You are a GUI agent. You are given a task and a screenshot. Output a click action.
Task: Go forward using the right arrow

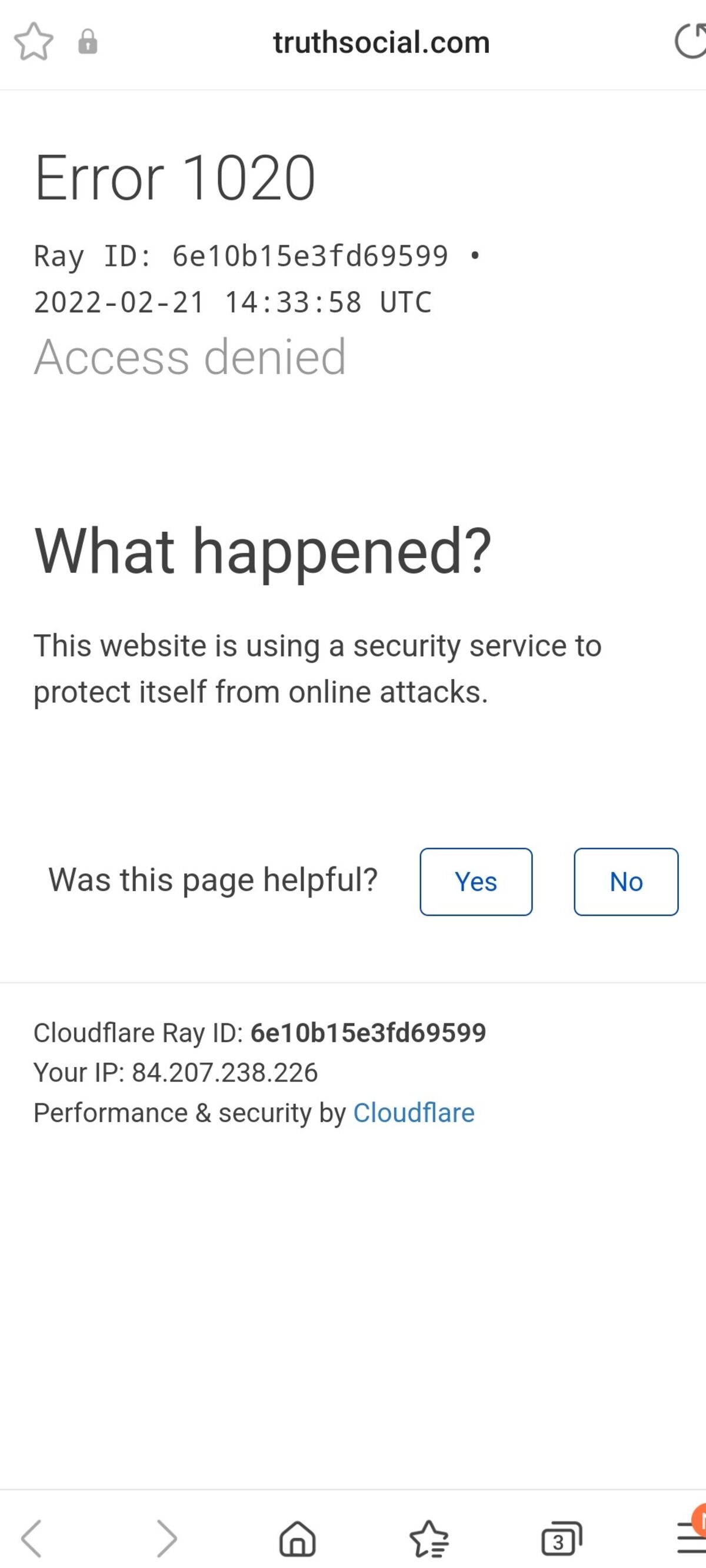point(166,1537)
